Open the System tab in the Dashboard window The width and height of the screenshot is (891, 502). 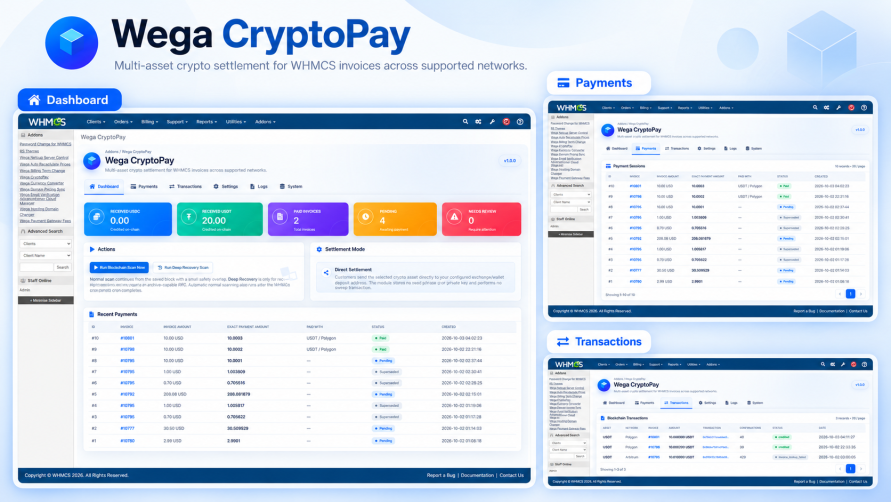click(x=291, y=186)
